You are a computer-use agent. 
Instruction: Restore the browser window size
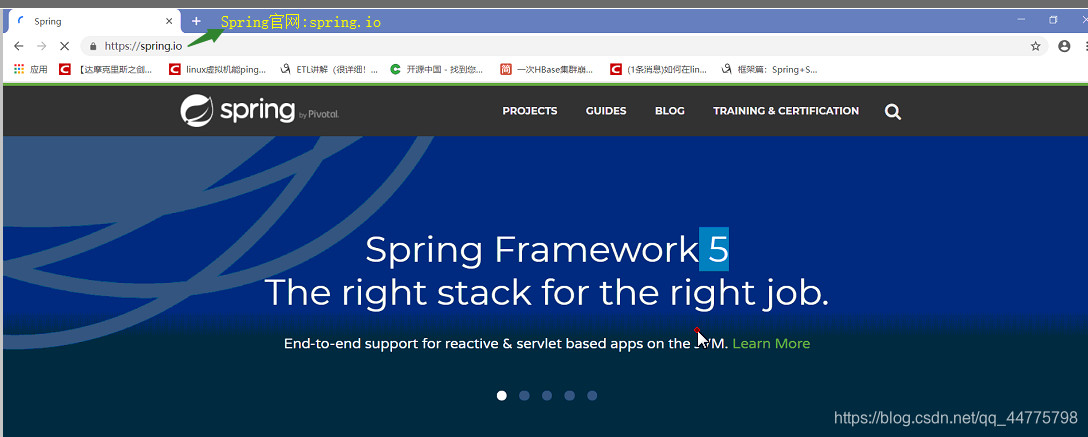(x=1053, y=20)
